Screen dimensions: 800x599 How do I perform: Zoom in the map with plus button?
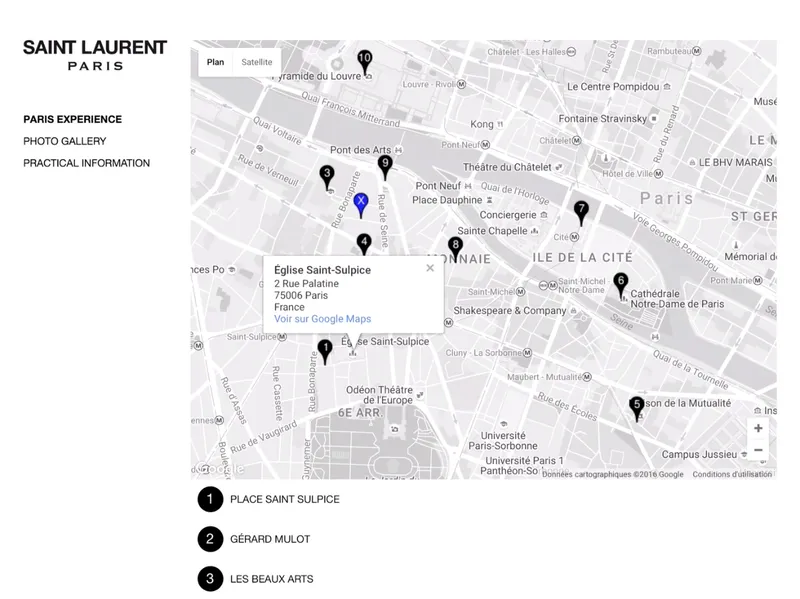(758, 428)
